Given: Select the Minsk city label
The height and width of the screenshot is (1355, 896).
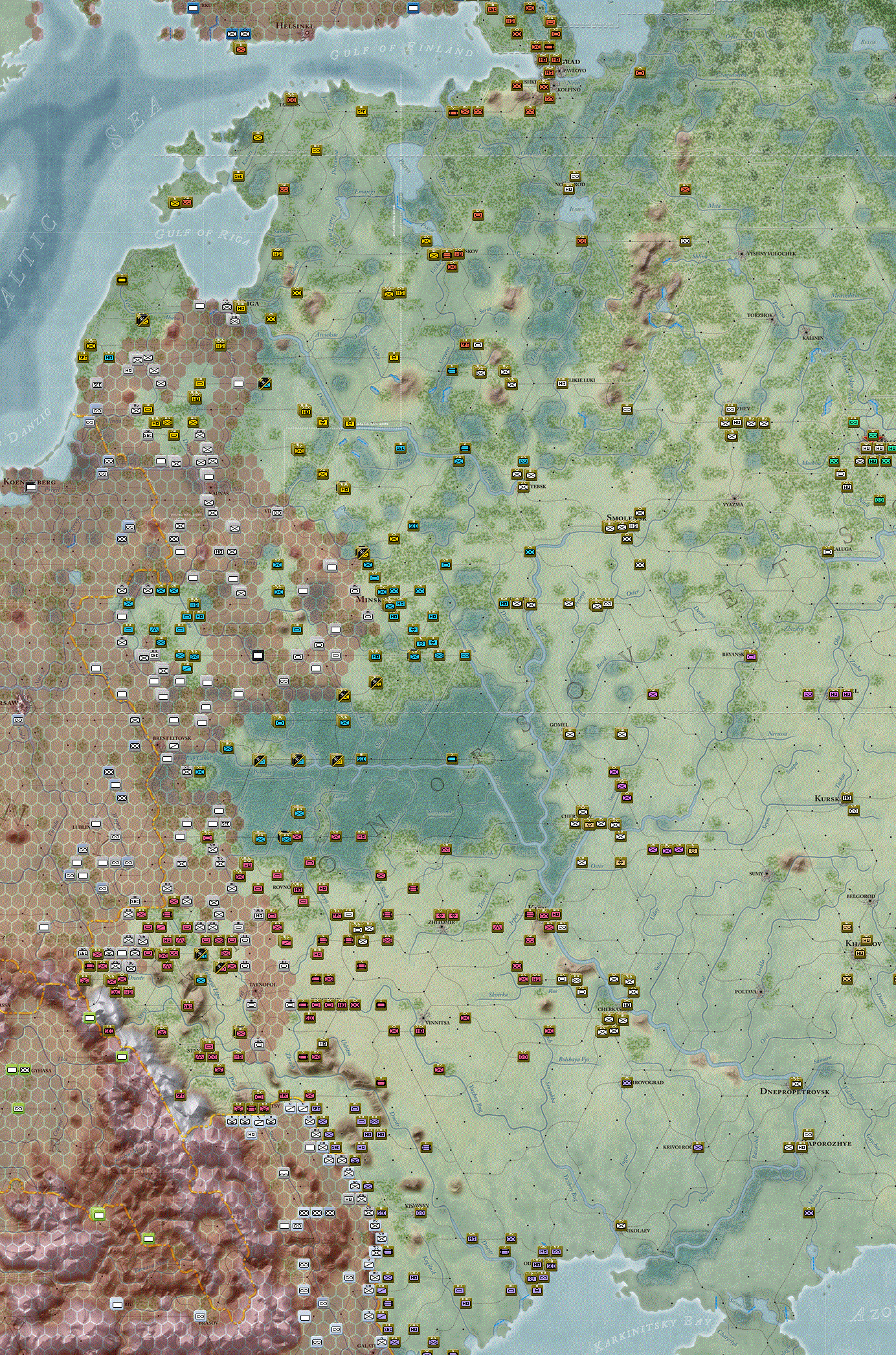Looking at the screenshot, I should tap(369, 599).
